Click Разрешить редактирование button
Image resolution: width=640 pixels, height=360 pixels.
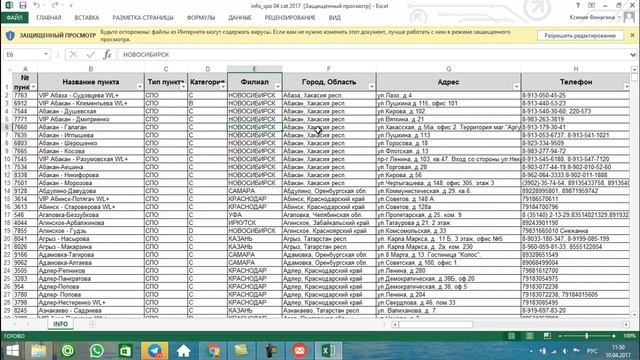coord(580,36)
